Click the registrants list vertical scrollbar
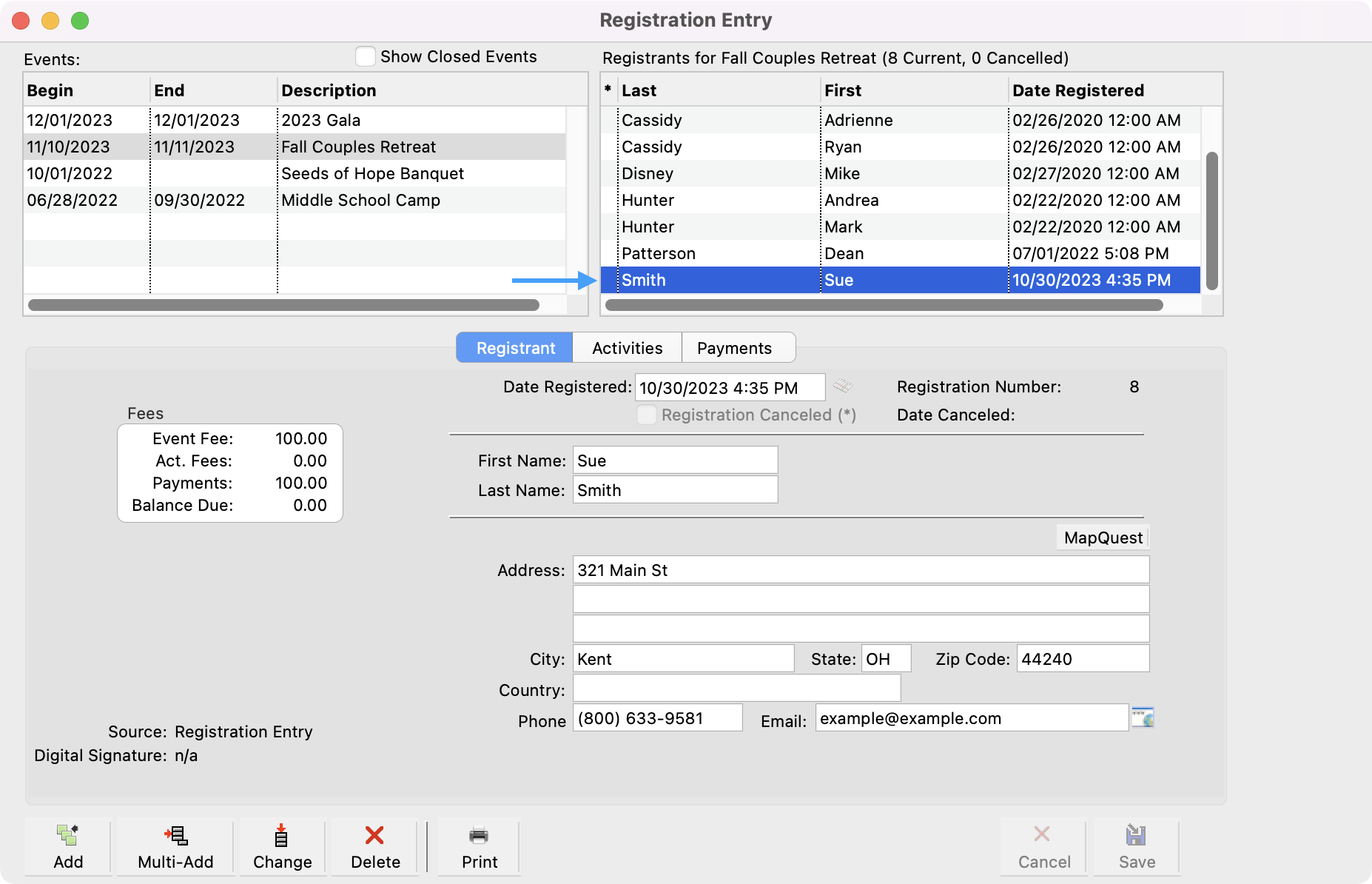This screenshot has width=1372, height=884. click(x=1211, y=221)
